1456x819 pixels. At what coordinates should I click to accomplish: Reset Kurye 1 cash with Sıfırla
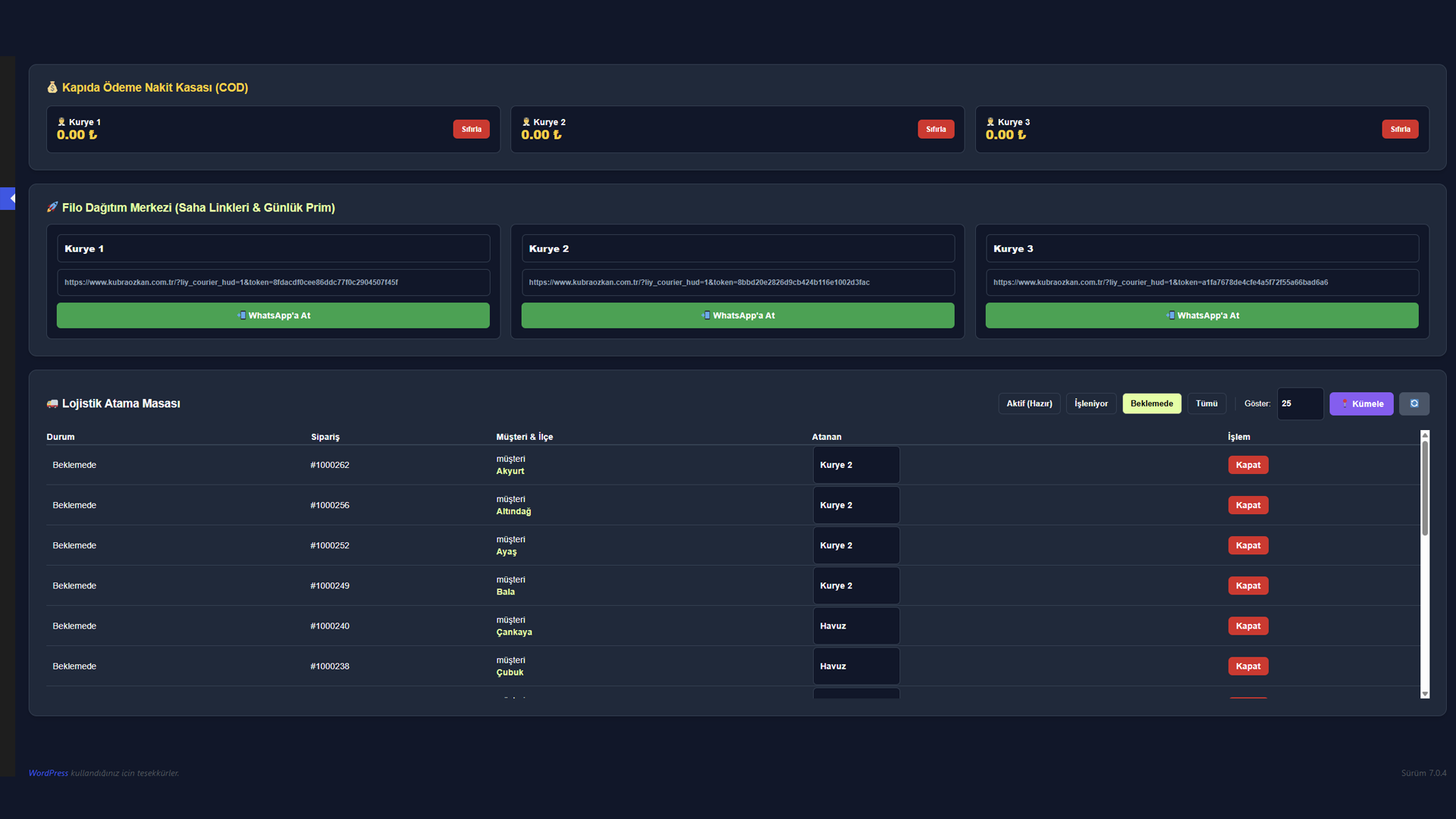point(471,129)
